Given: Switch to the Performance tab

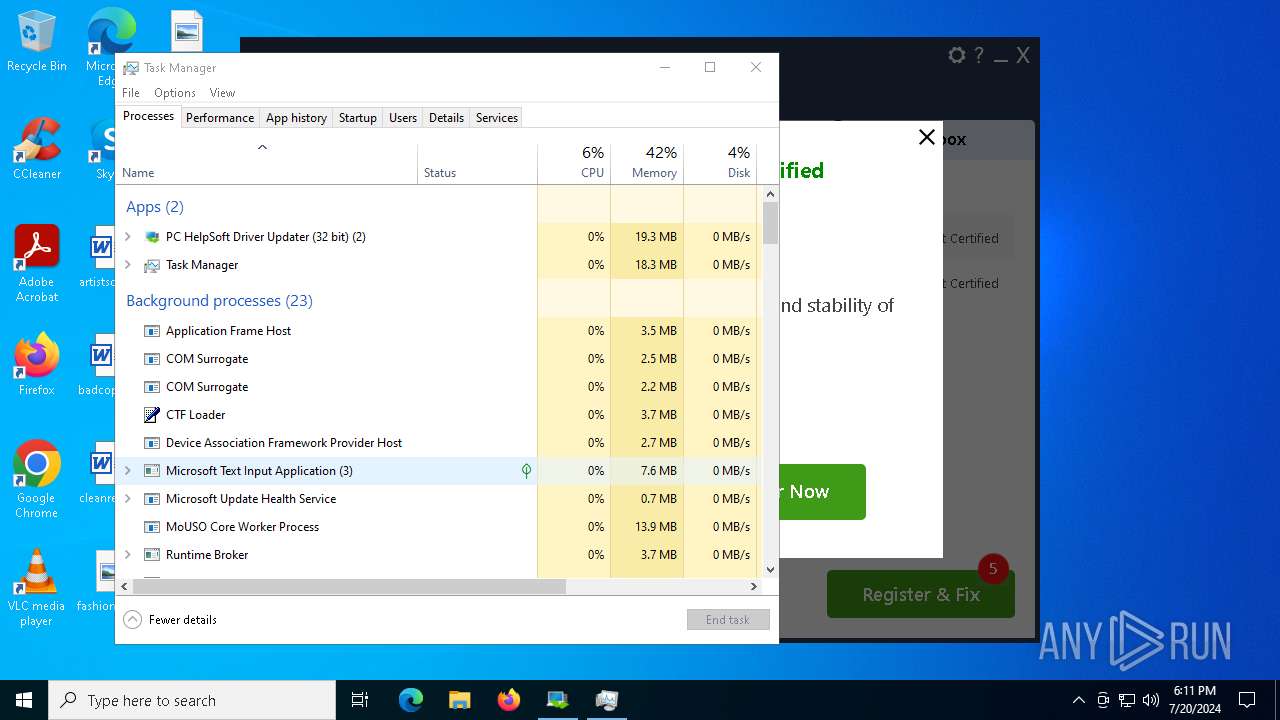Looking at the screenshot, I should tap(220, 118).
